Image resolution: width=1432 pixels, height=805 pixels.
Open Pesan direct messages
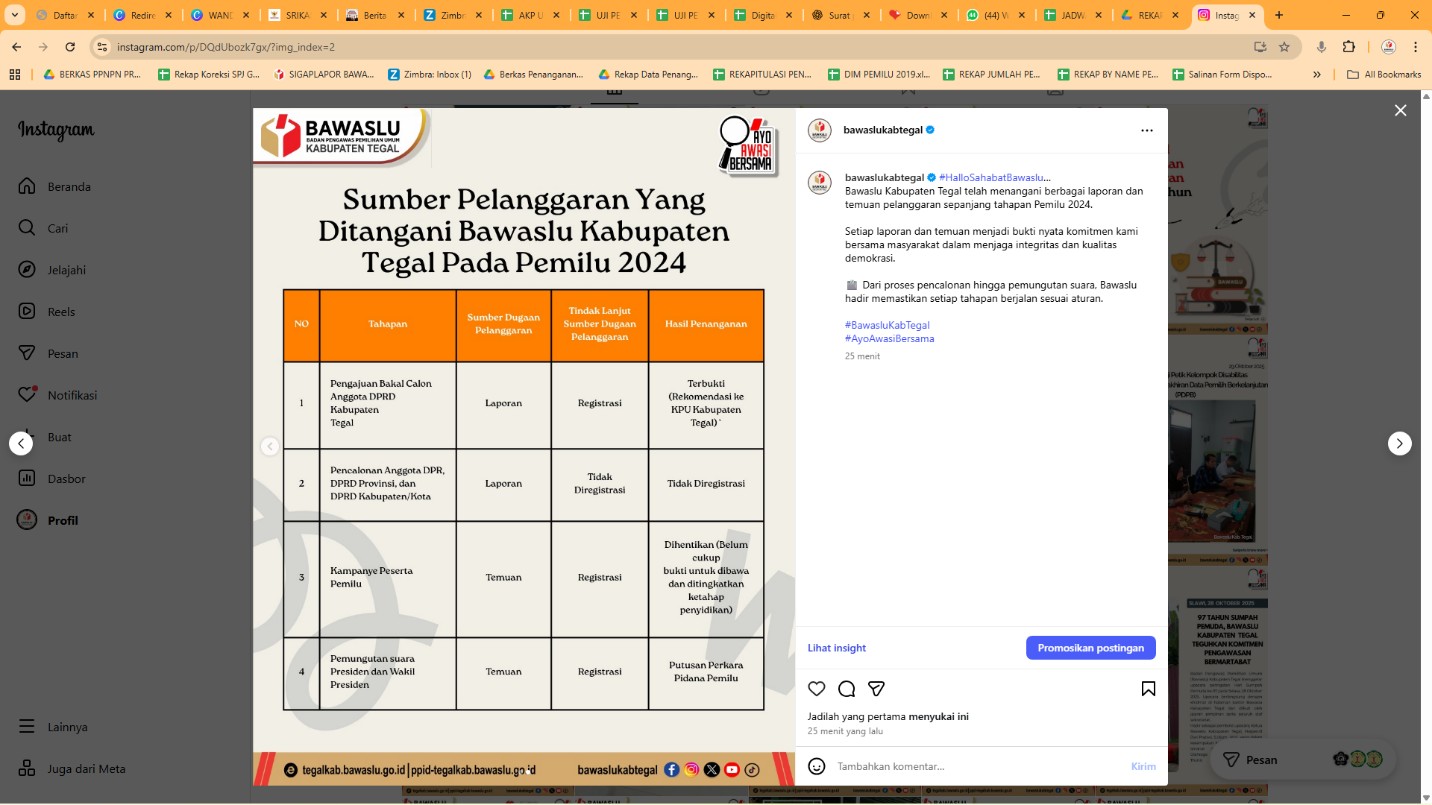click(60, 353)
